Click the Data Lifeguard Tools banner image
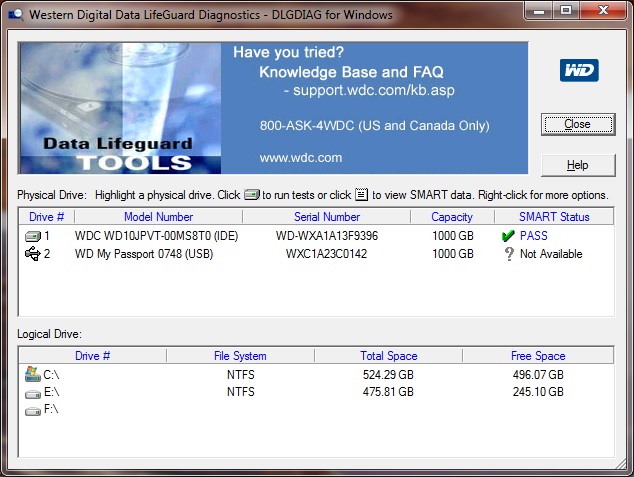This screenshot has width=634, height=477. (120, 108)
